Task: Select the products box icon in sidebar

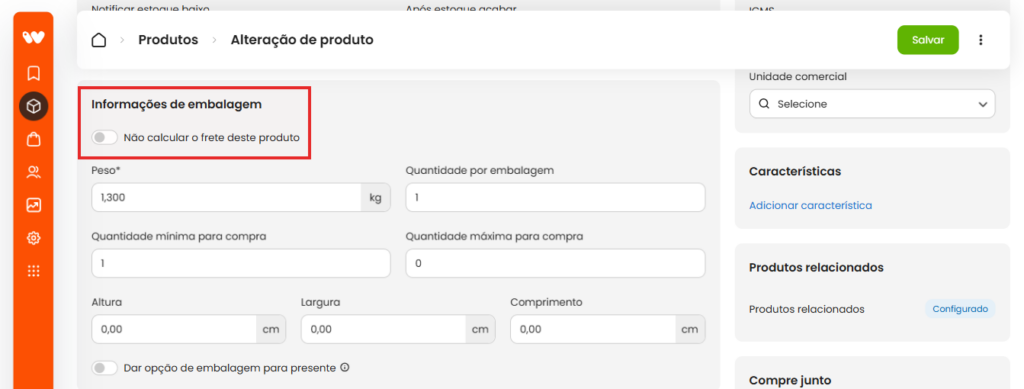Action: [x=33, y=106]
